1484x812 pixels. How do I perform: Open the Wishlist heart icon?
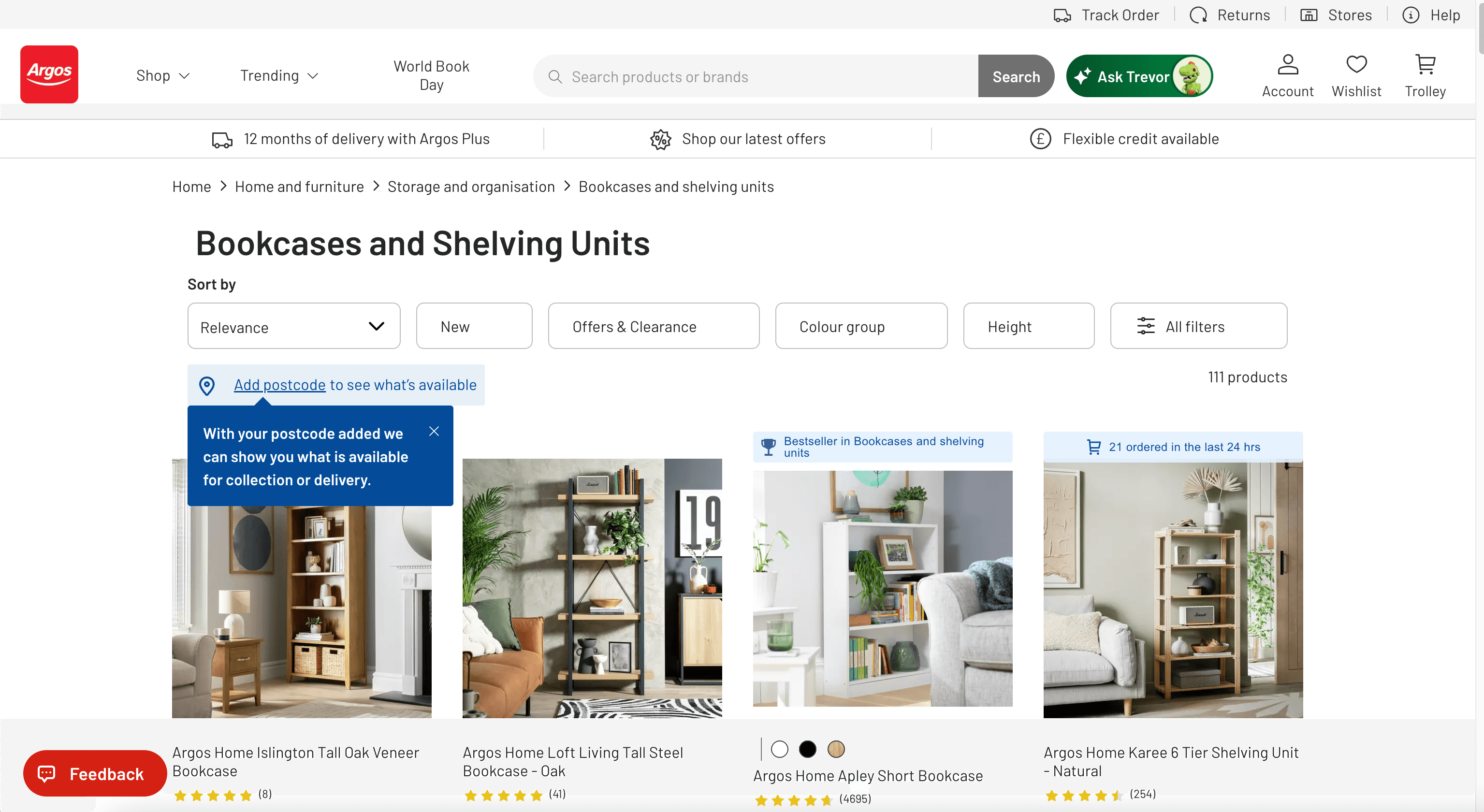[1355, 64]
